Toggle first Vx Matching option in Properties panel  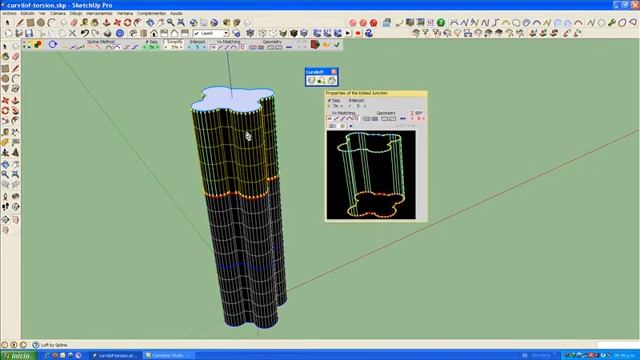click(x=329, y=118)
